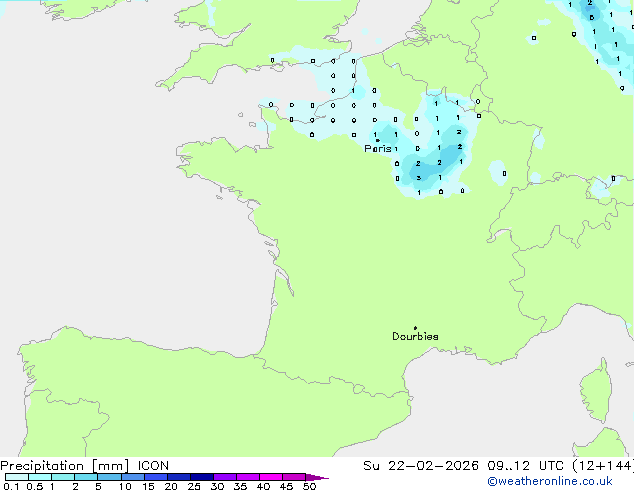634x490 pixels.
Task: Pick the 30–35 mm purple legend swatch
Action: point(225,477)
